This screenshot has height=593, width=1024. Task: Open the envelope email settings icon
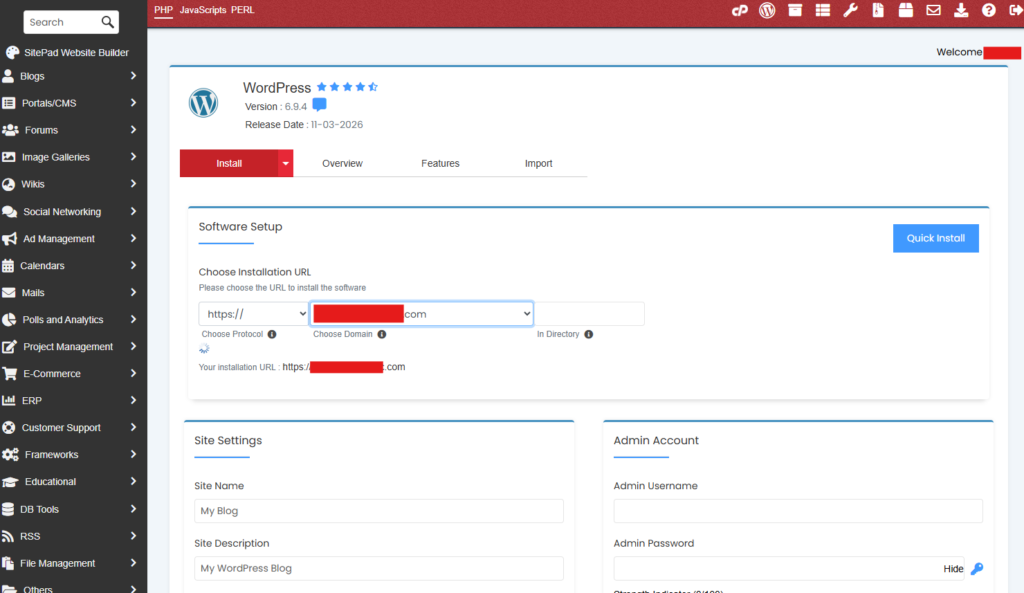click(933, 11)
